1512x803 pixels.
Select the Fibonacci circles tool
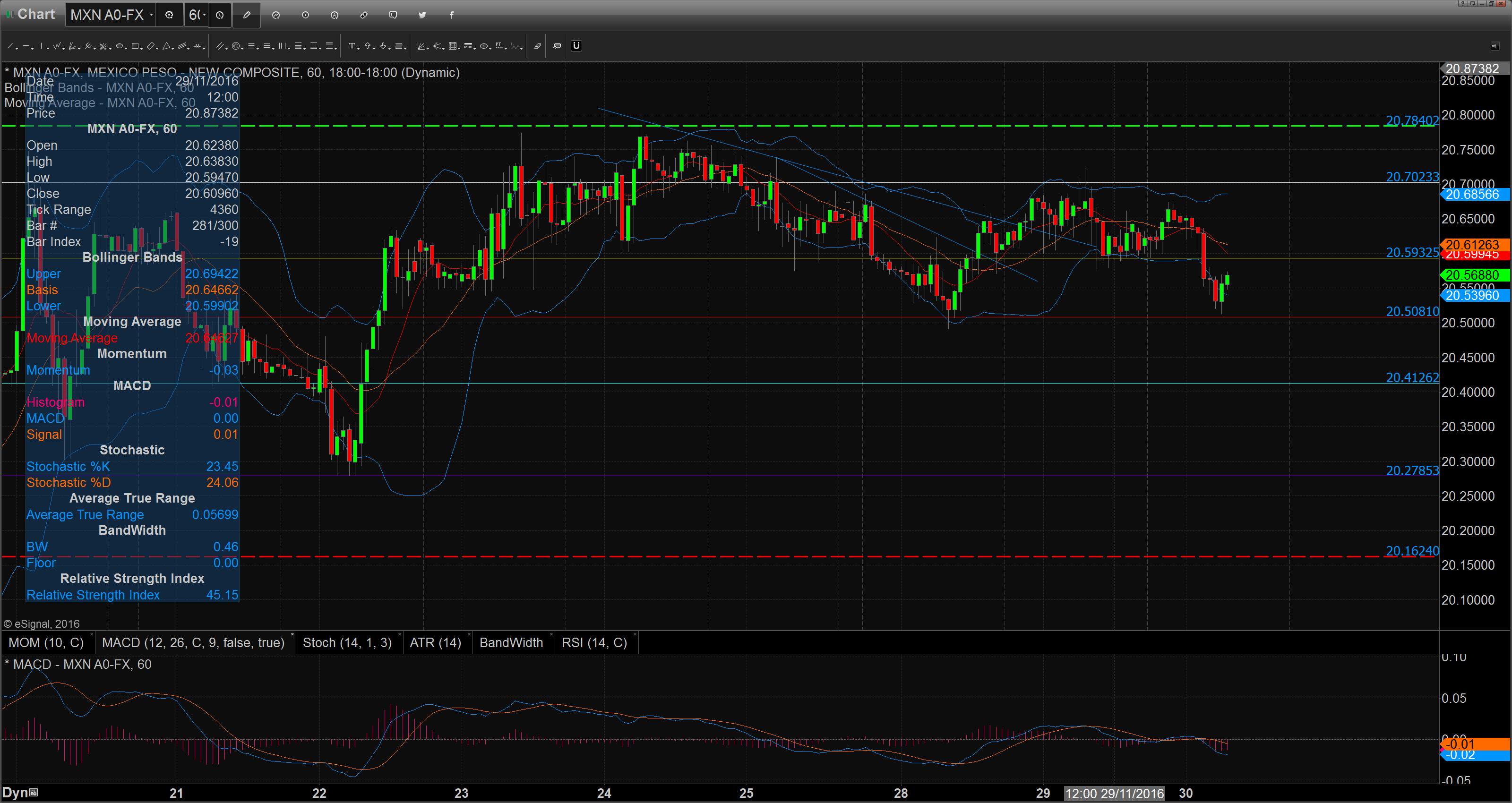[x=236, y=46]
